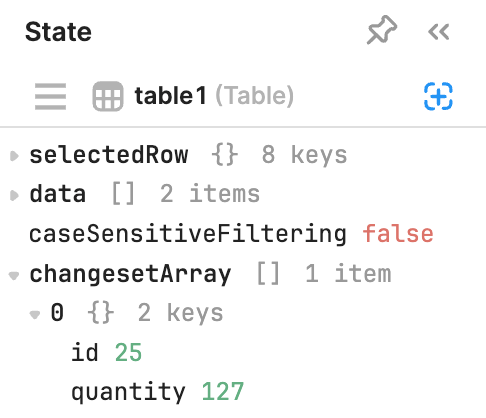The height and width of the screenshot is (418, 486).
Task: Open the hamburger list menu
Action: pyautogui.click(x=50, y=96)
